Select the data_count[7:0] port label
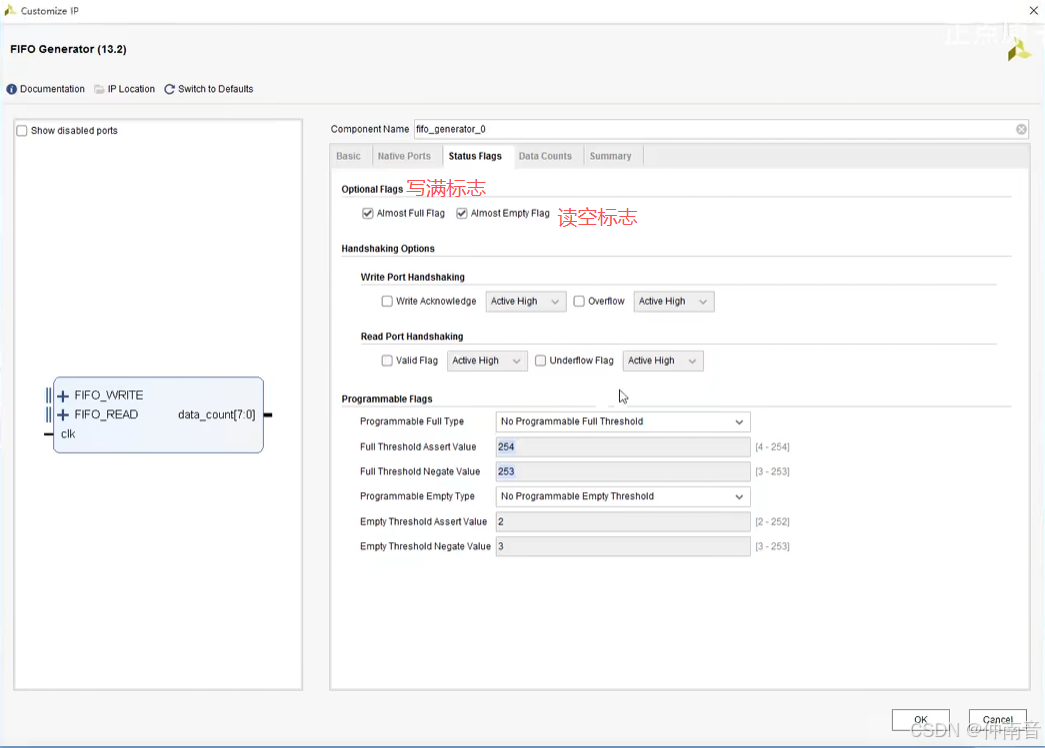The width and height of the screenshot is (1045, 748). pyautogui.click(x=217, y=415)
